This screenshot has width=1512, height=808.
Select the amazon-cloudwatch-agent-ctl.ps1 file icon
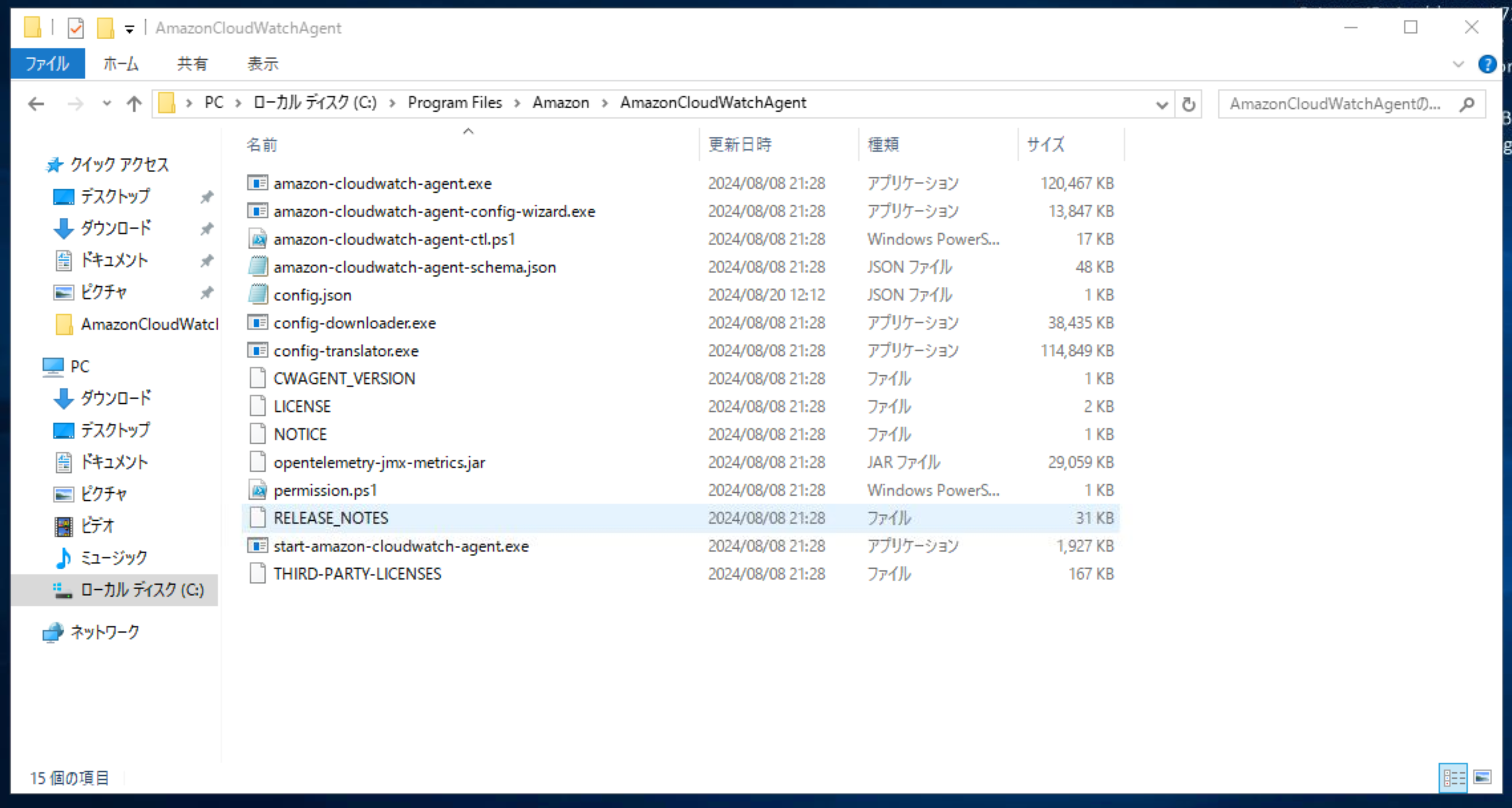[258, 239]
